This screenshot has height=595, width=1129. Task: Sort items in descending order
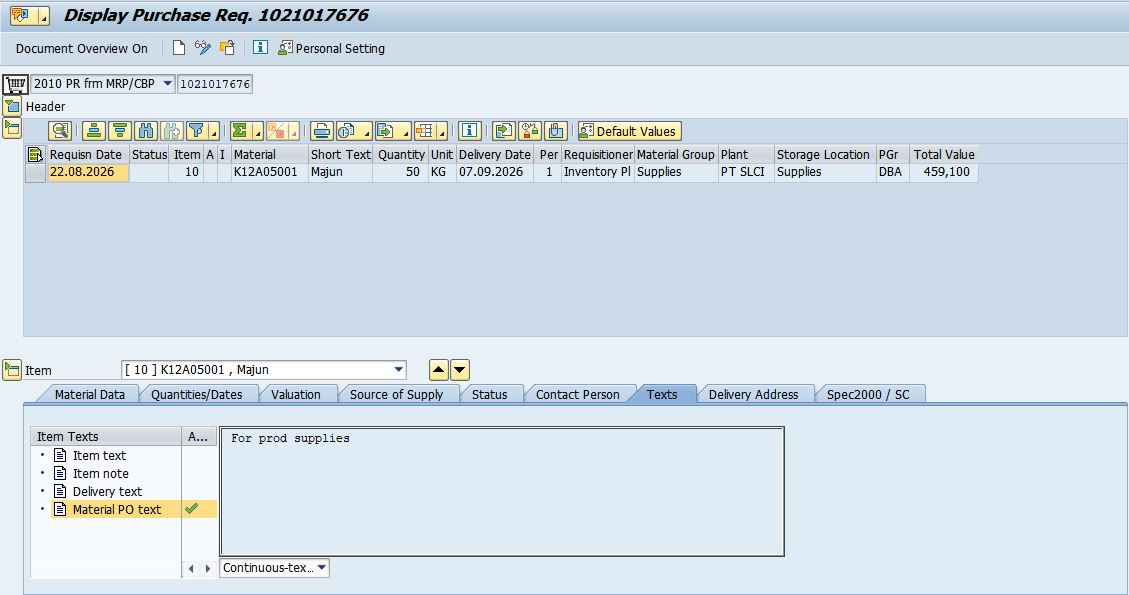[x=120, y=131]
